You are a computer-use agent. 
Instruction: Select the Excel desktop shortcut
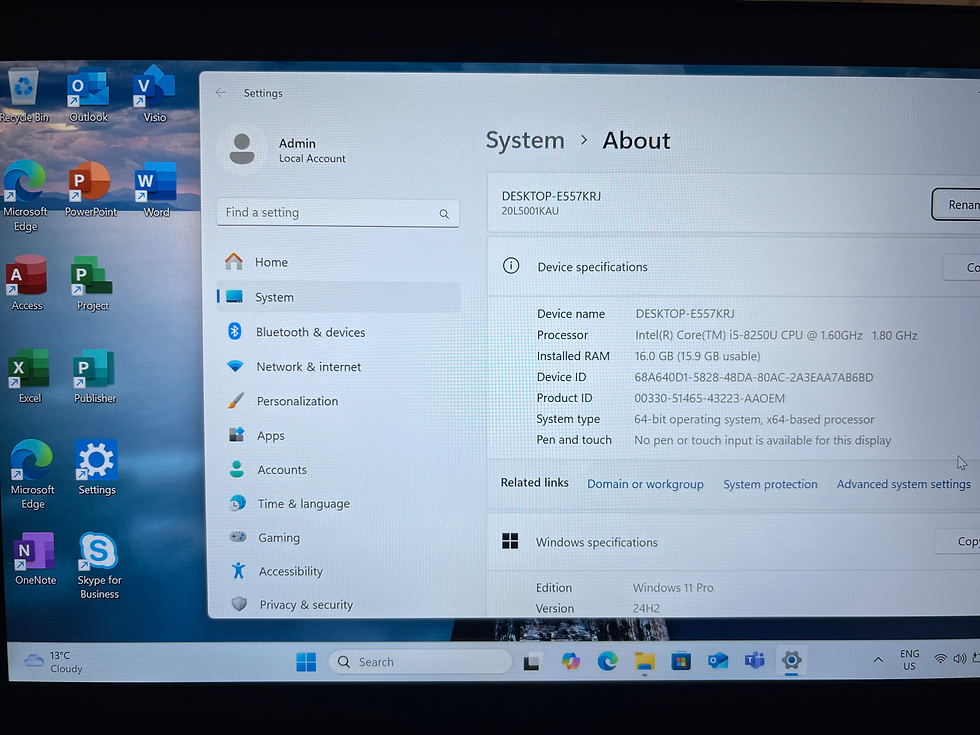(29, 376)
